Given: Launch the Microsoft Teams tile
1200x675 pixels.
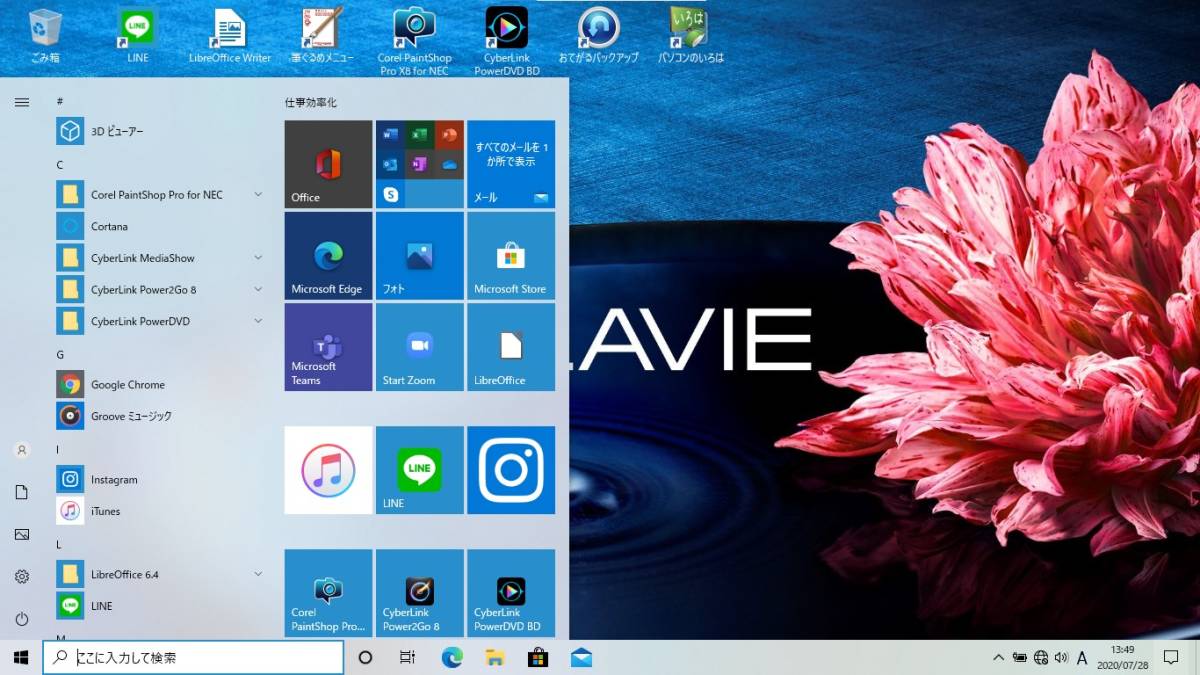Looking at the screenshot, I should (x=328, y=347).
